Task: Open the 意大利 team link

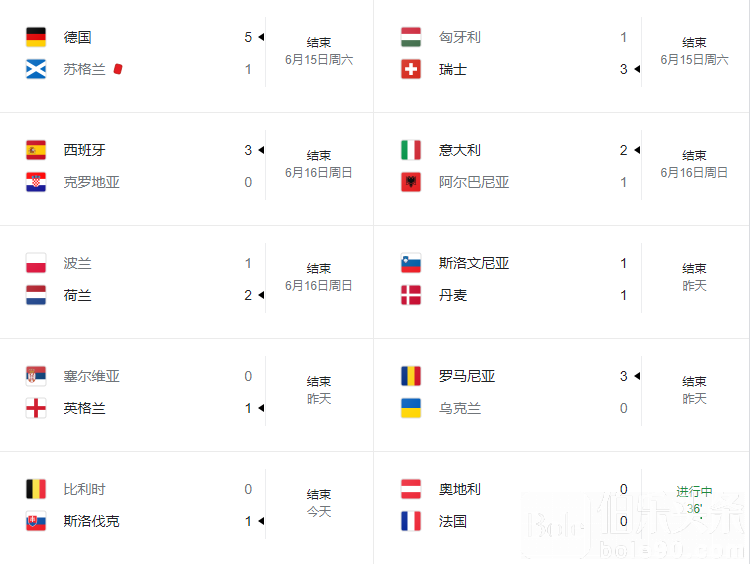Action: pyautogui.click(x=460, y=150)
